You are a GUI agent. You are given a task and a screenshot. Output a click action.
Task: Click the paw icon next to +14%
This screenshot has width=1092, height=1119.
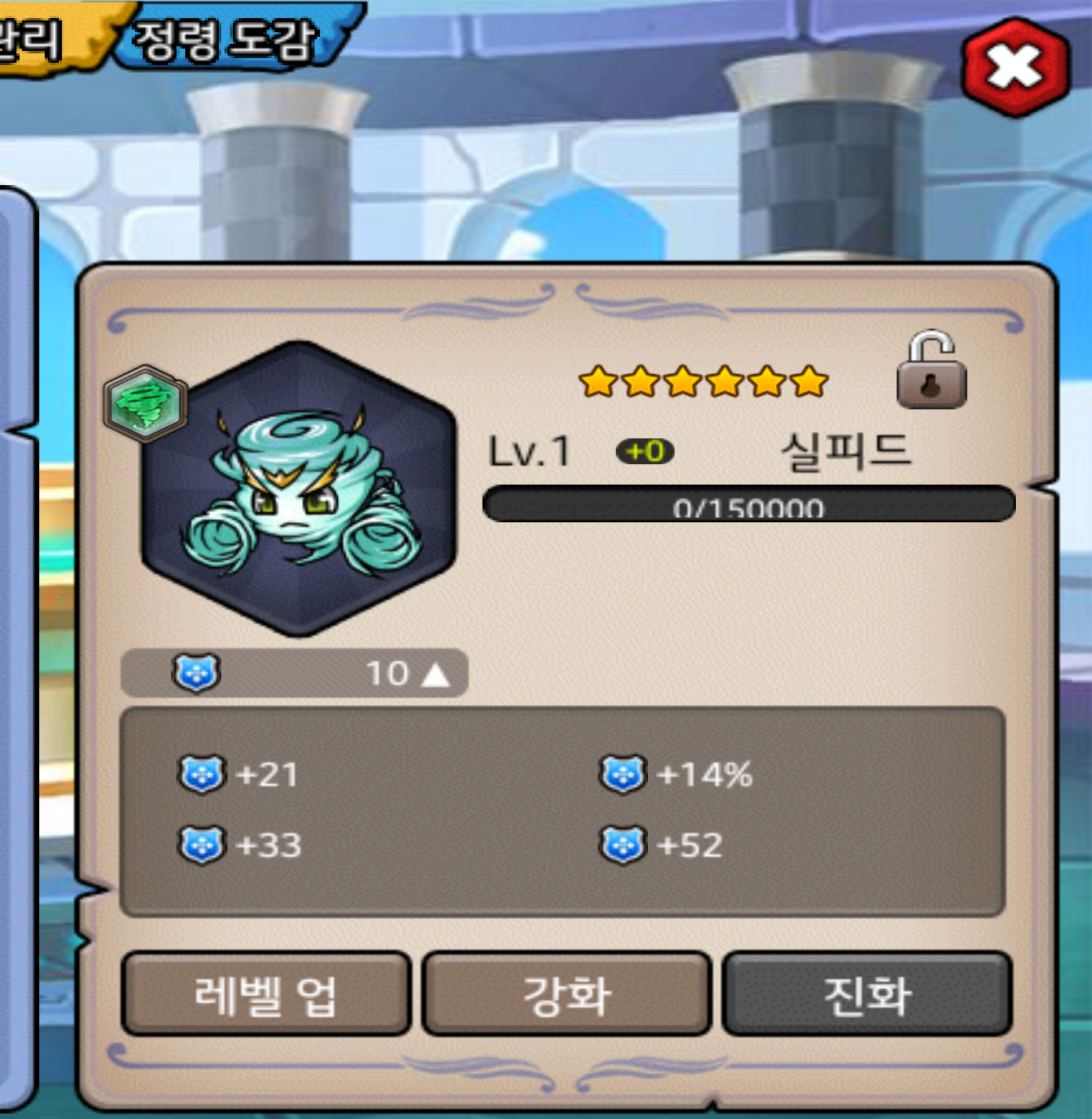click(x=624, y=775)
